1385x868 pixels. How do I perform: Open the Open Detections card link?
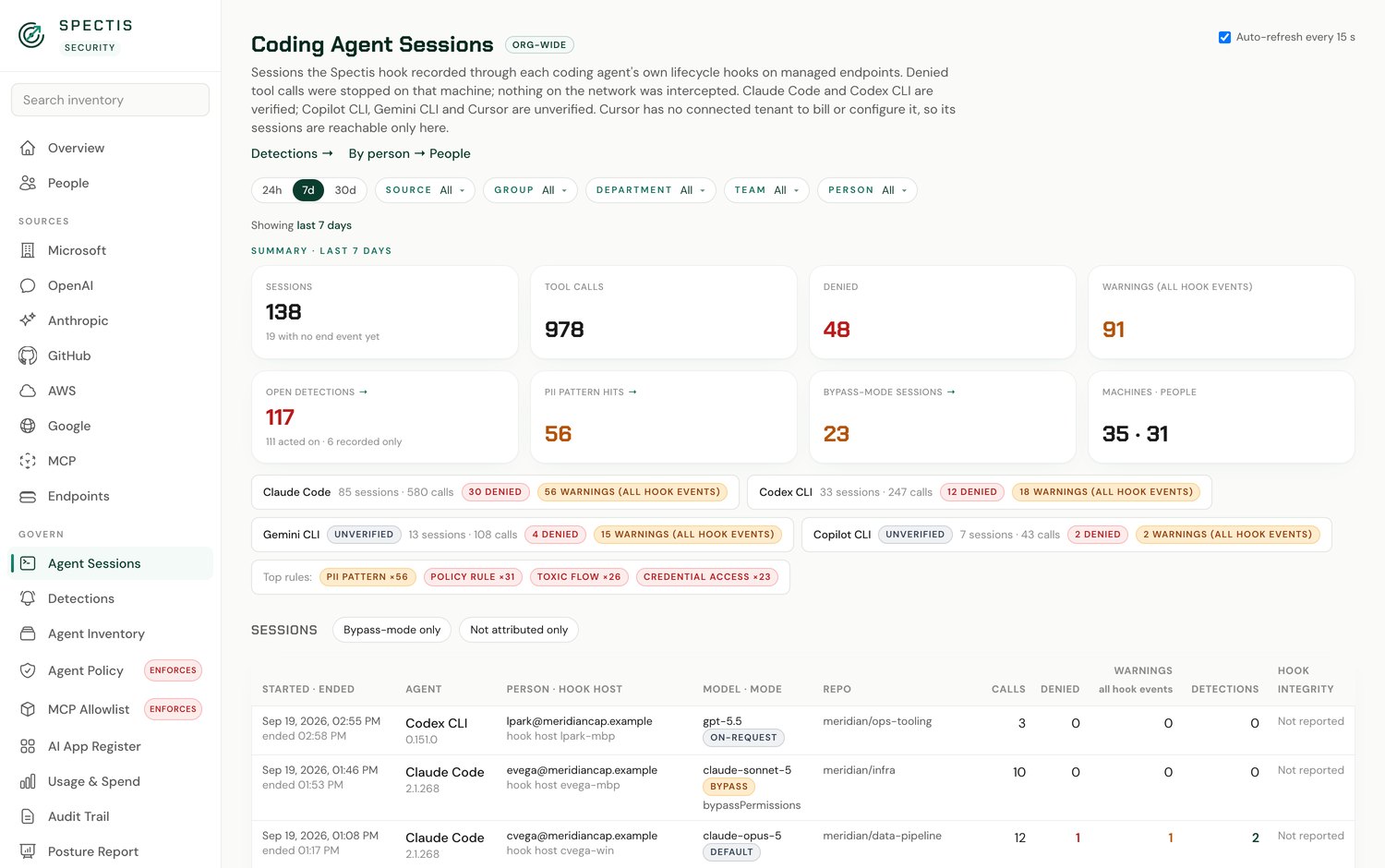[x=317, y=392]
